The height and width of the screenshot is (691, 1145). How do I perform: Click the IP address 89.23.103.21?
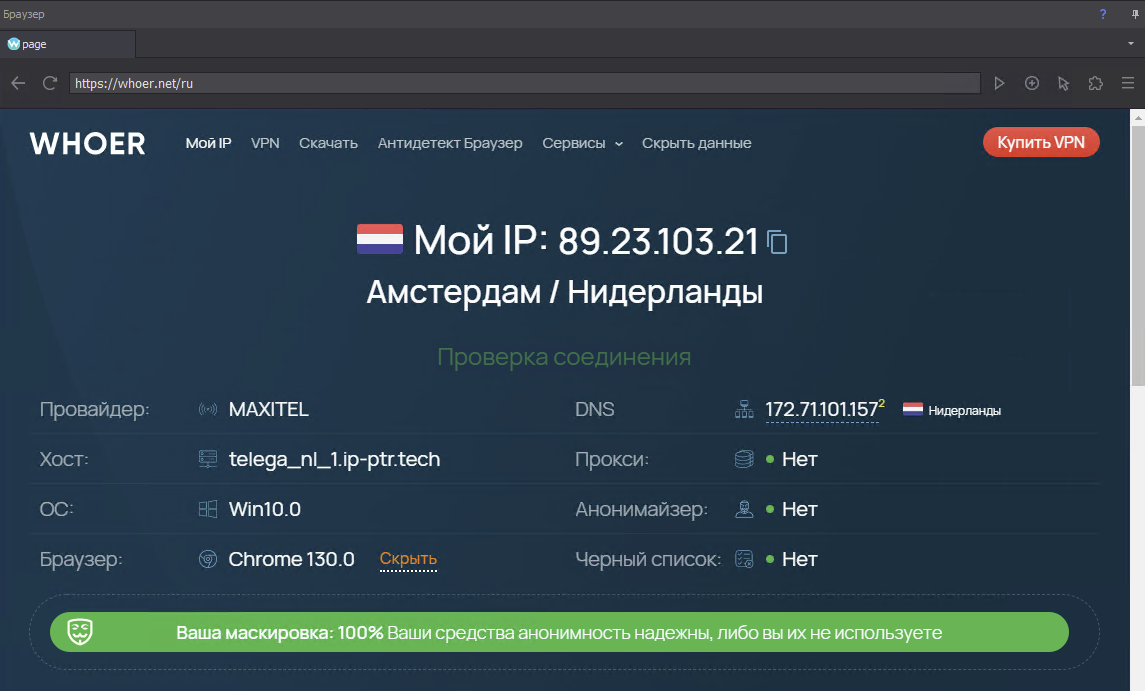coord(659,242)
